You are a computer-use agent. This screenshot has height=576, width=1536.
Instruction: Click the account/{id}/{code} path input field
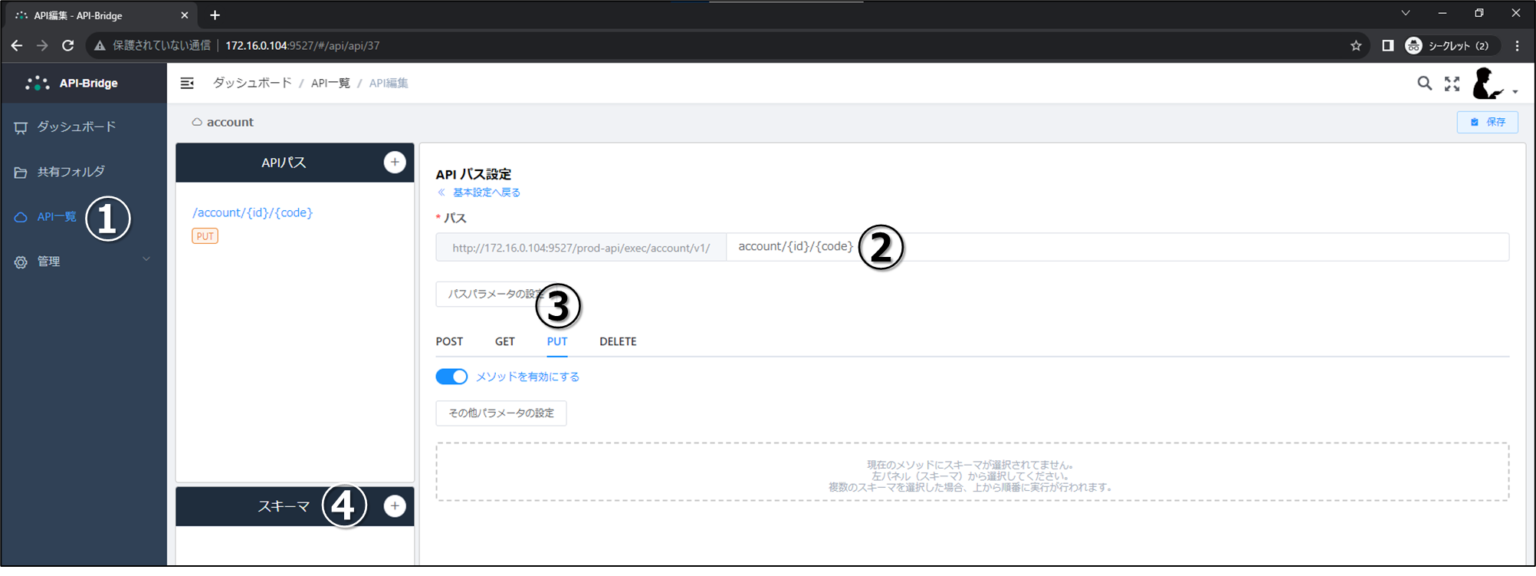[x=1000, y=246]
